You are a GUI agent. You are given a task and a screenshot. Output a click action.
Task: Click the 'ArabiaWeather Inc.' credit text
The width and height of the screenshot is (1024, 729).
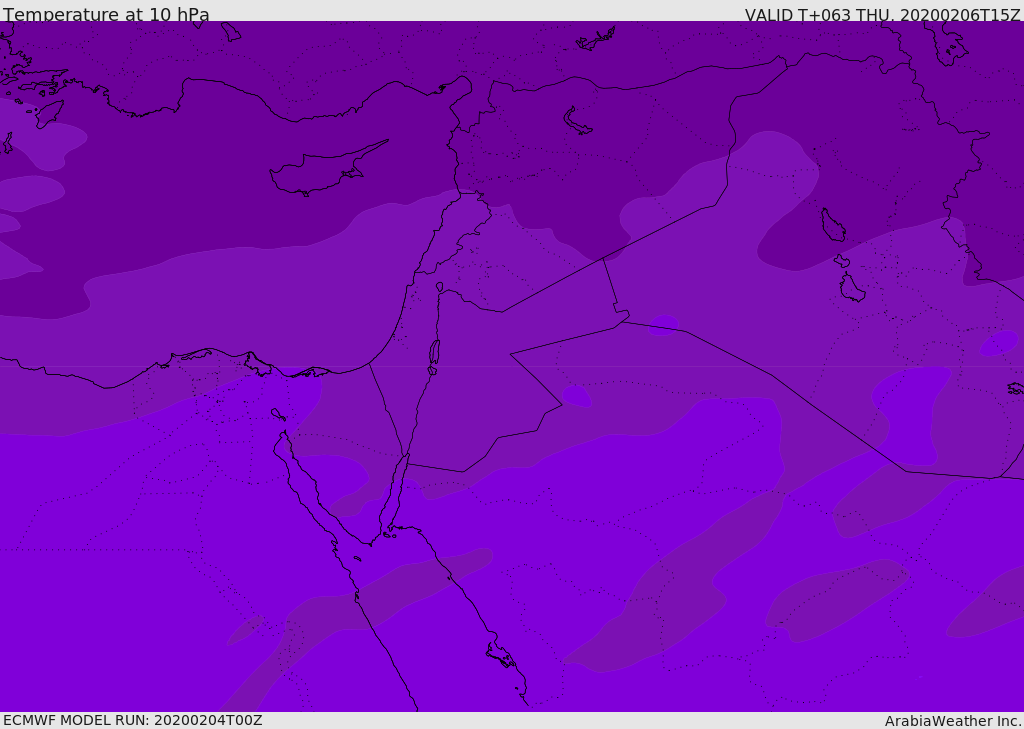tap(953, 721)
